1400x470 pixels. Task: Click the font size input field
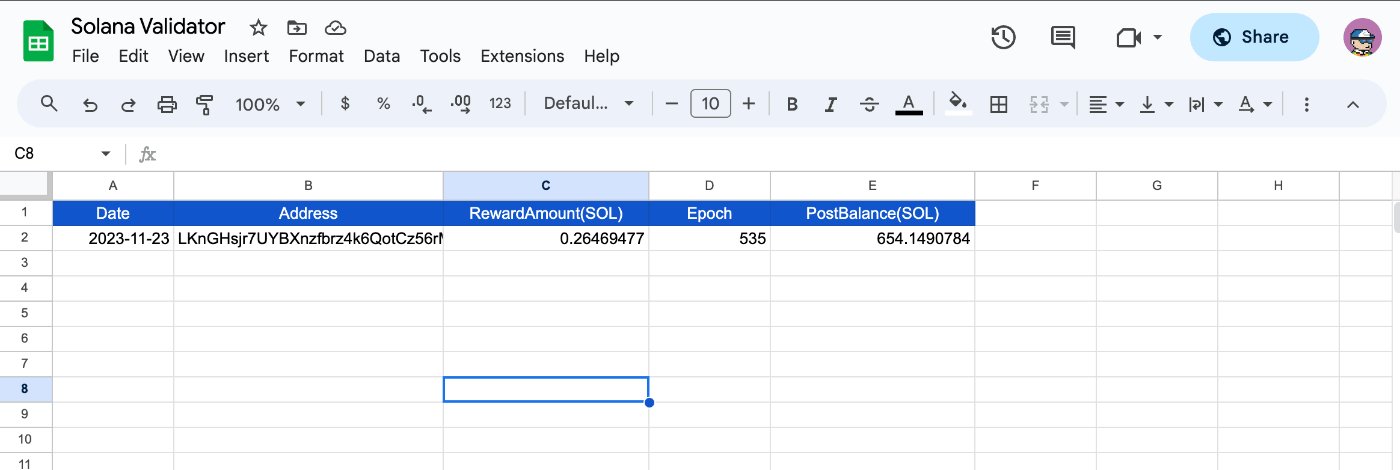(x=710, y=103)
